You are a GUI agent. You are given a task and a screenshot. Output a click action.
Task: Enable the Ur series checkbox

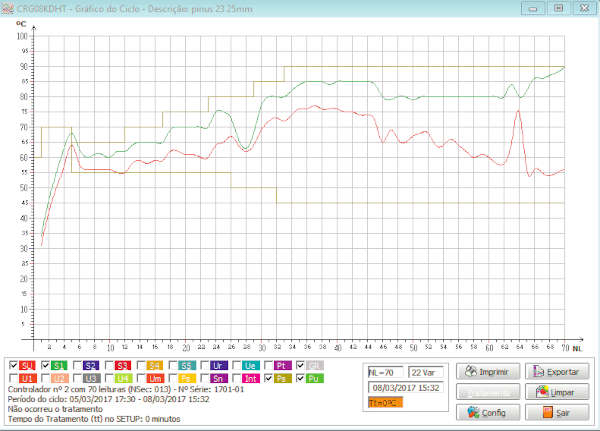click(x=205, y=366)
